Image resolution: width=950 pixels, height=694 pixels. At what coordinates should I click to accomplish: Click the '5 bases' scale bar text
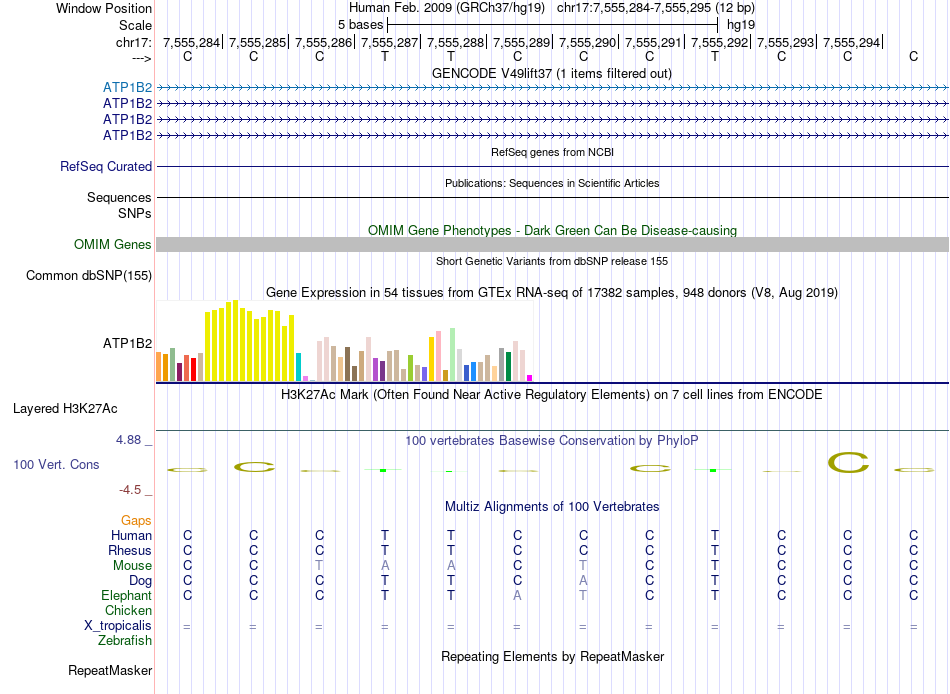360,25
